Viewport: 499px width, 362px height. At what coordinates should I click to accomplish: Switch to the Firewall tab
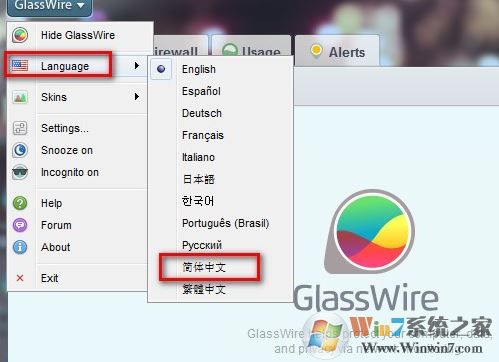pos(180,46)
